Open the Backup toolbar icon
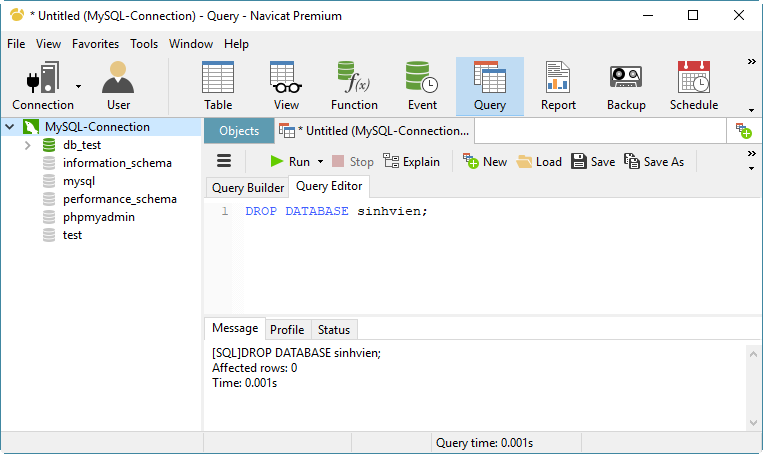 click(x=626, y=86)
